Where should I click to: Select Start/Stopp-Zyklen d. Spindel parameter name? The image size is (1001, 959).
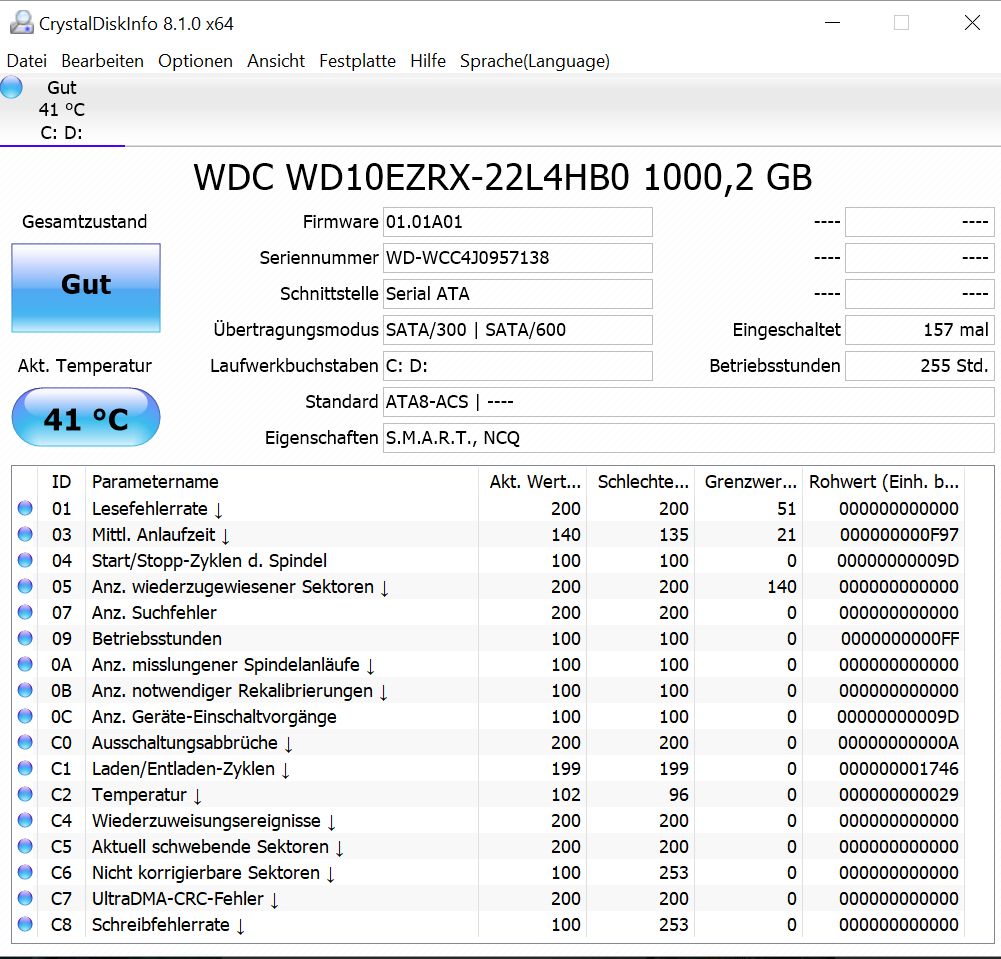209,561
